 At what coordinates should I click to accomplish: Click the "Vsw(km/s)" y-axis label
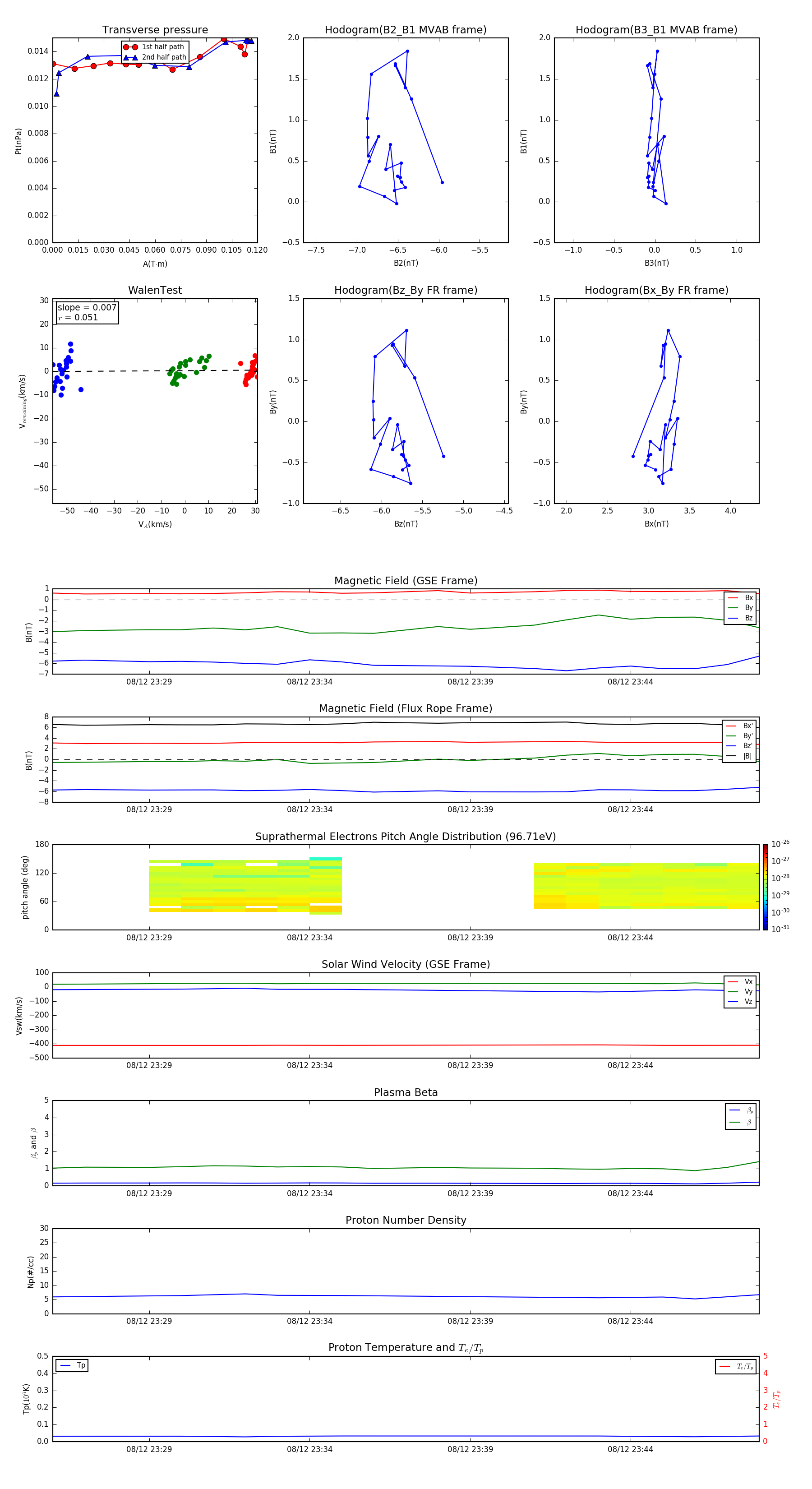click(19, 1016)
